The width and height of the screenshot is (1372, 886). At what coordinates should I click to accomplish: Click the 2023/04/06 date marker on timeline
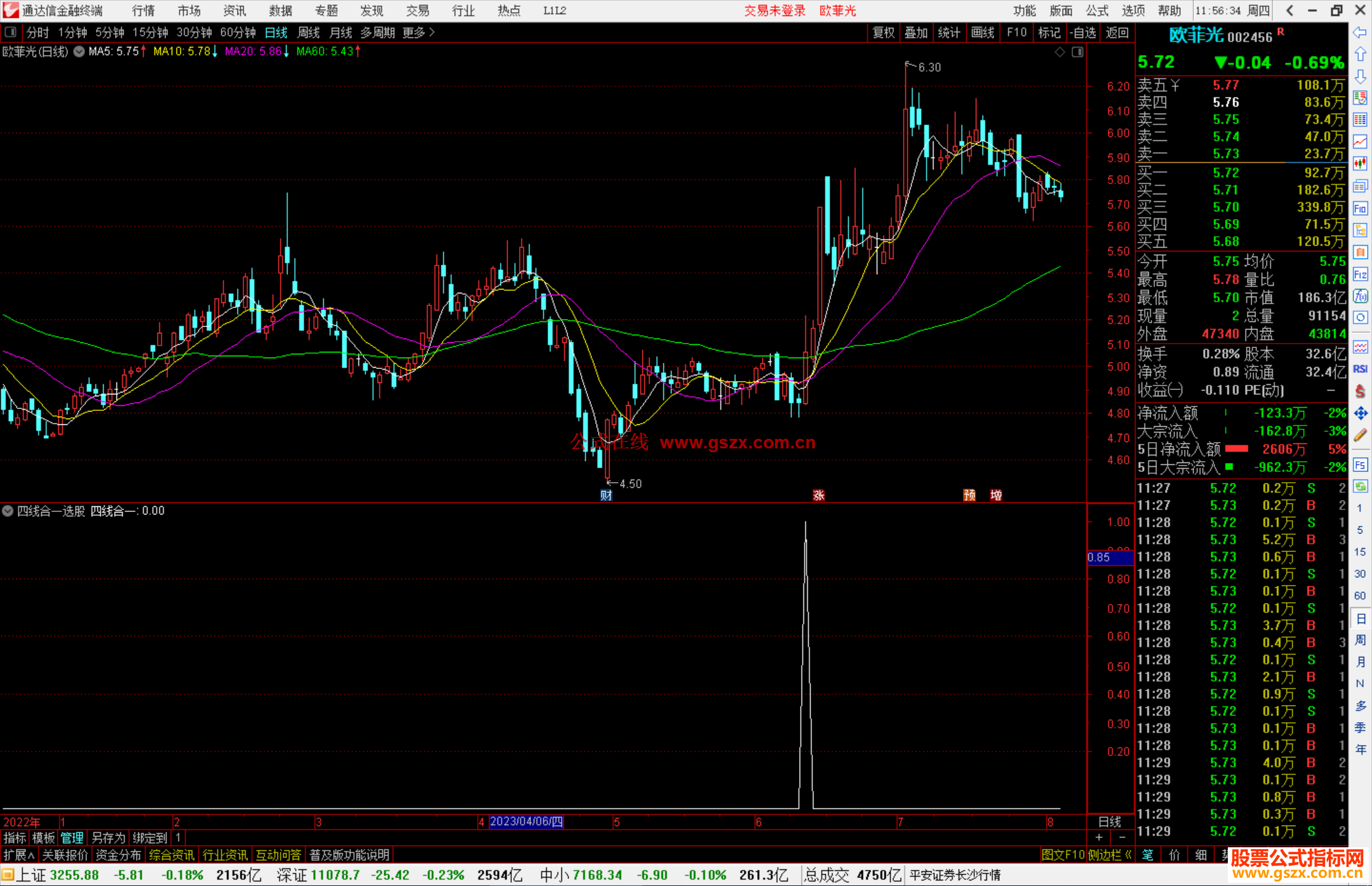pyautogui.click(x=526, y=821)
